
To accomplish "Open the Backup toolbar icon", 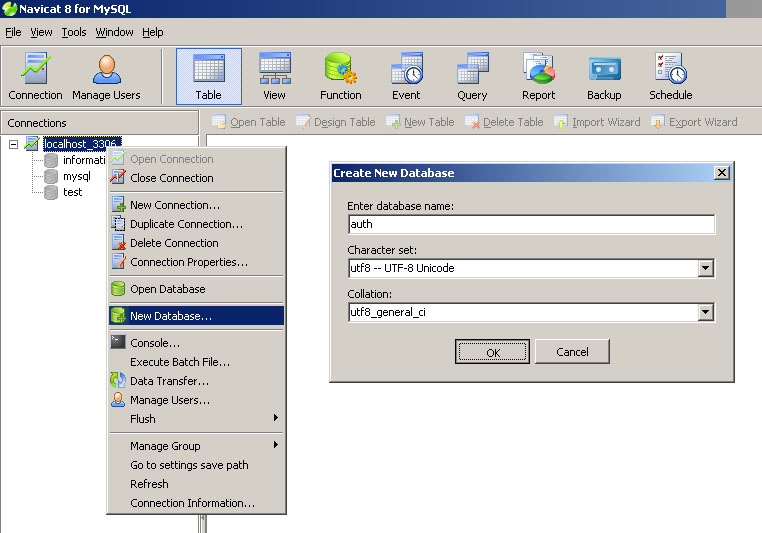I will click(604, 76).
